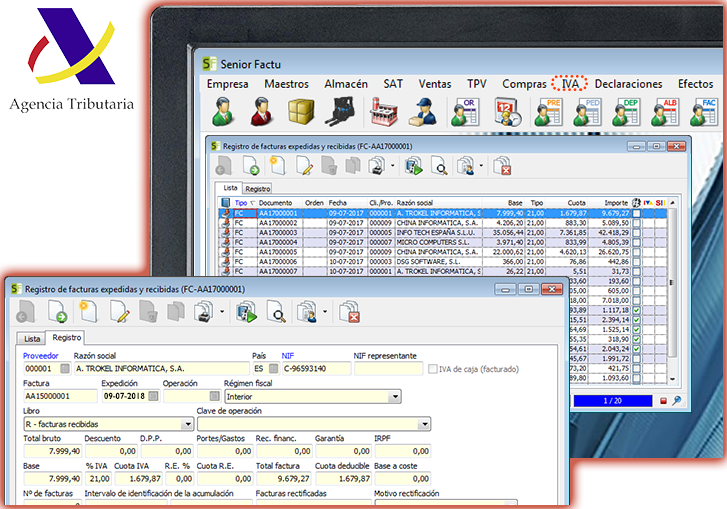
Task: Untick checkbox on the 1.117,18 importe row
Action: click(x=637, y=310)
